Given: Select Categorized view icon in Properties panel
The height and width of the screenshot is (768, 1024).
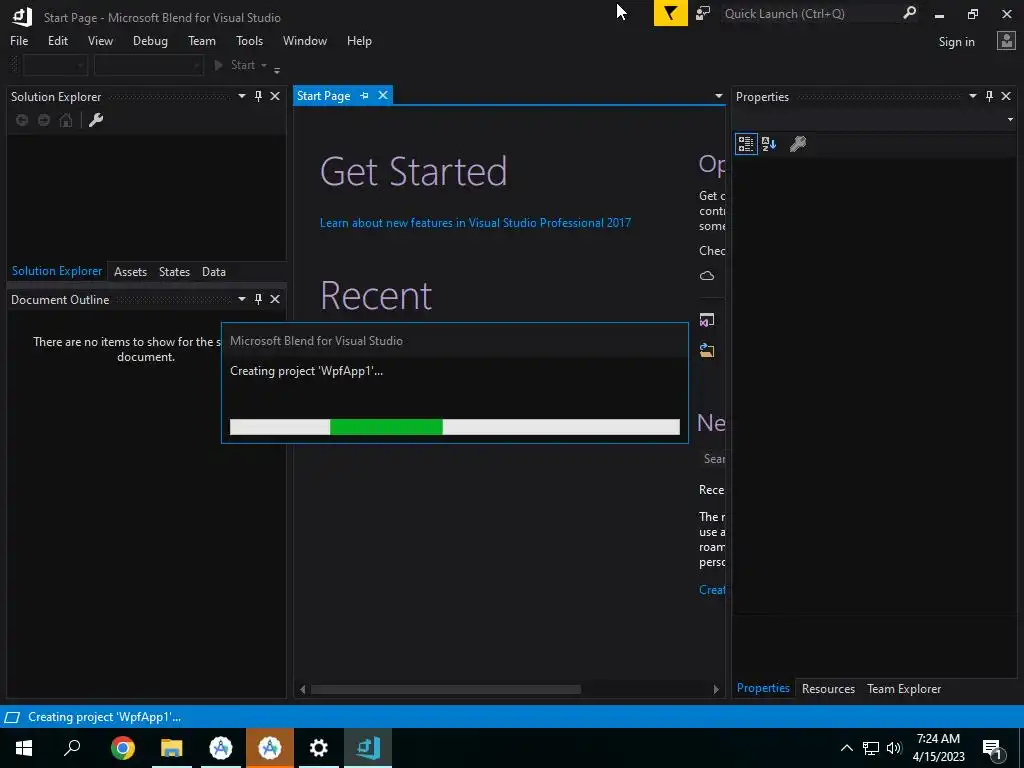Looking at the screenshot, I should click(746, 144).
